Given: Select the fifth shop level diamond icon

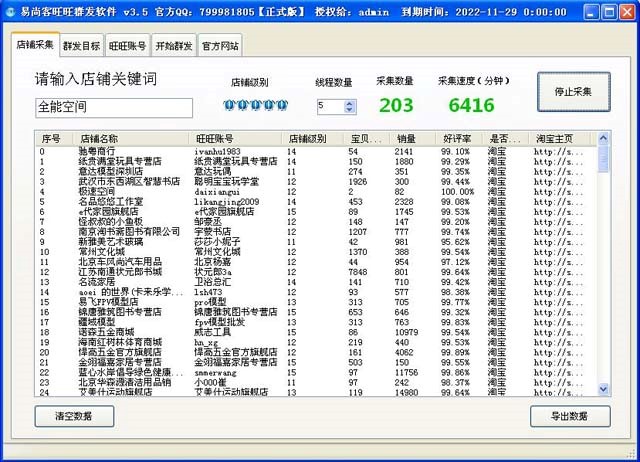Looking at the screenshot, I should pos(282,105).
